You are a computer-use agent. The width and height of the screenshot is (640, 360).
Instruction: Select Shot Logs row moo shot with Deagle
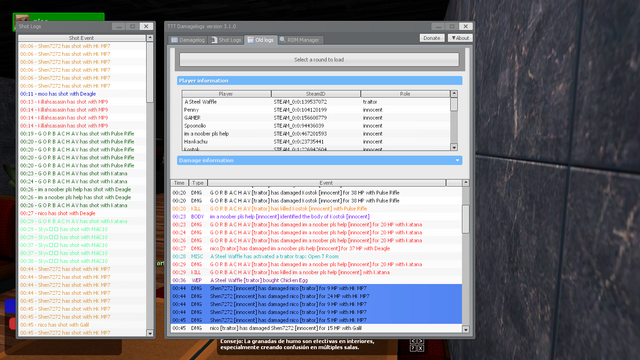click(82, 94)
